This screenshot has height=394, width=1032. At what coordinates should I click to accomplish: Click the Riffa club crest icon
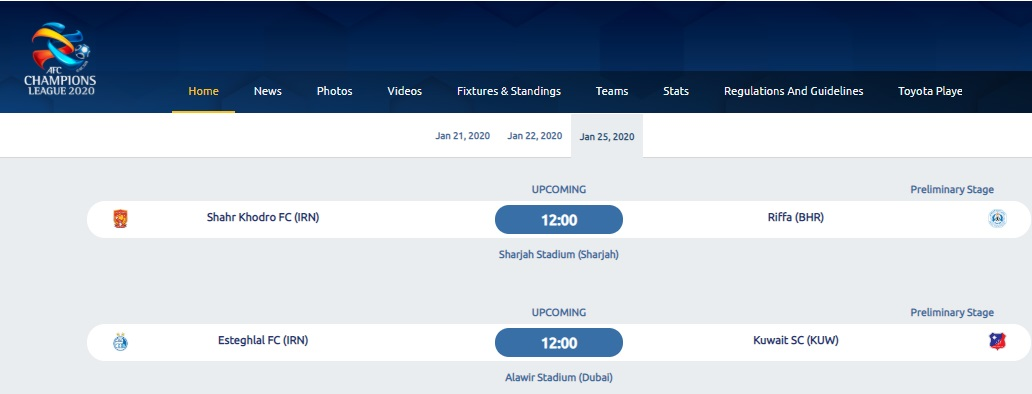coord(997,219)
